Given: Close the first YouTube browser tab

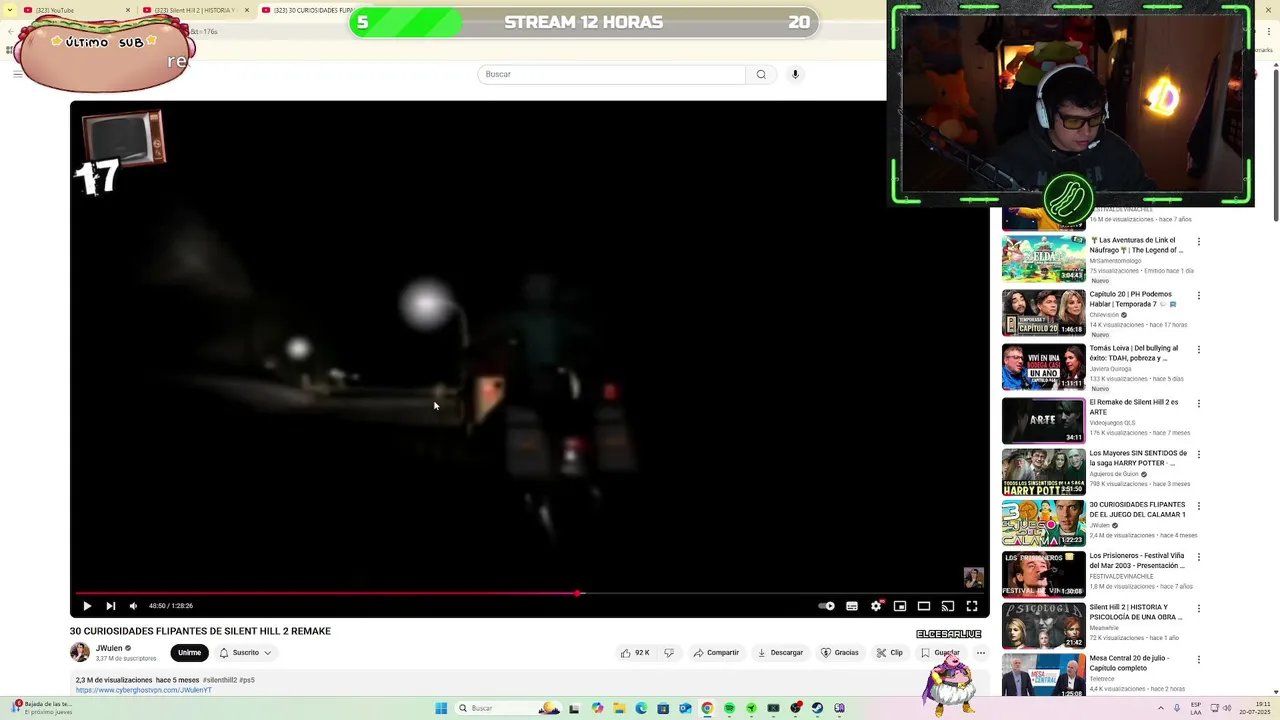Looking at the screenshot, I should point(128,10).
